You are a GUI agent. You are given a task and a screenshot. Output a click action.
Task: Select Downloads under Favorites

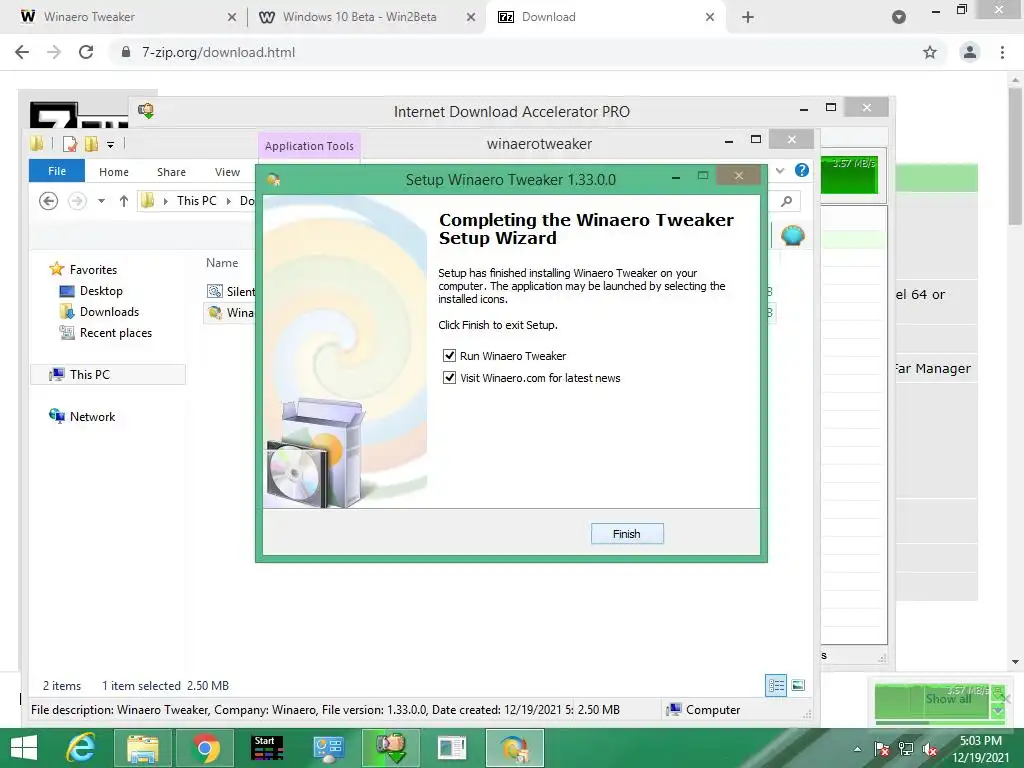[109, 312]
